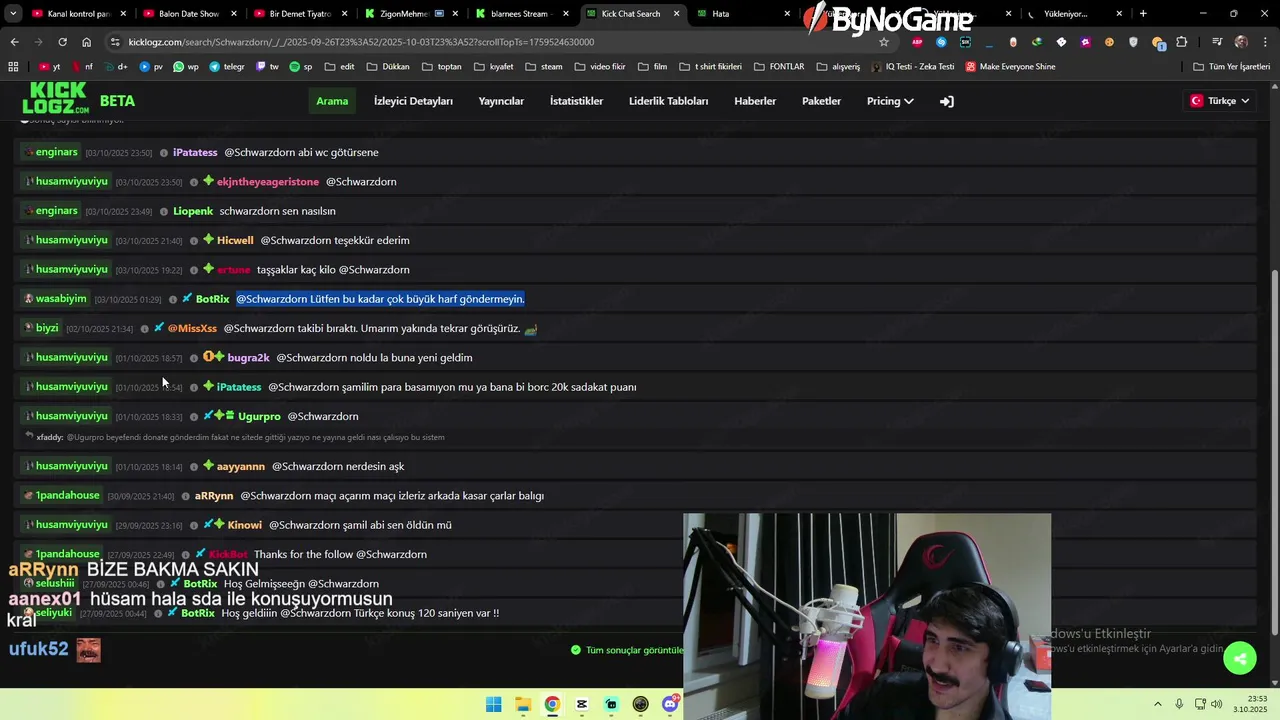This screenshot has width=1280, height=720.
Task: Open wasabiyim channel link
Action: pos(55,299)
